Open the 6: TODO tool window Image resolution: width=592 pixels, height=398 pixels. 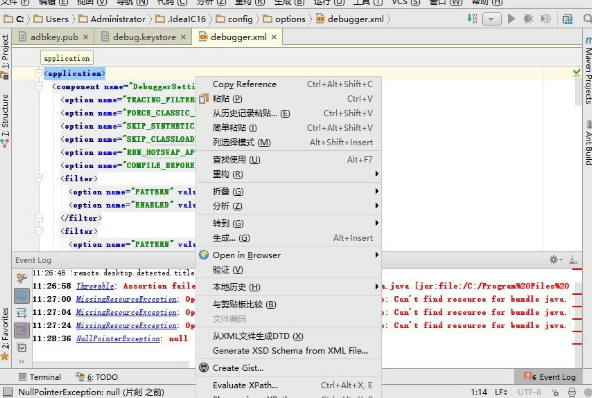(x=97, y=377)
